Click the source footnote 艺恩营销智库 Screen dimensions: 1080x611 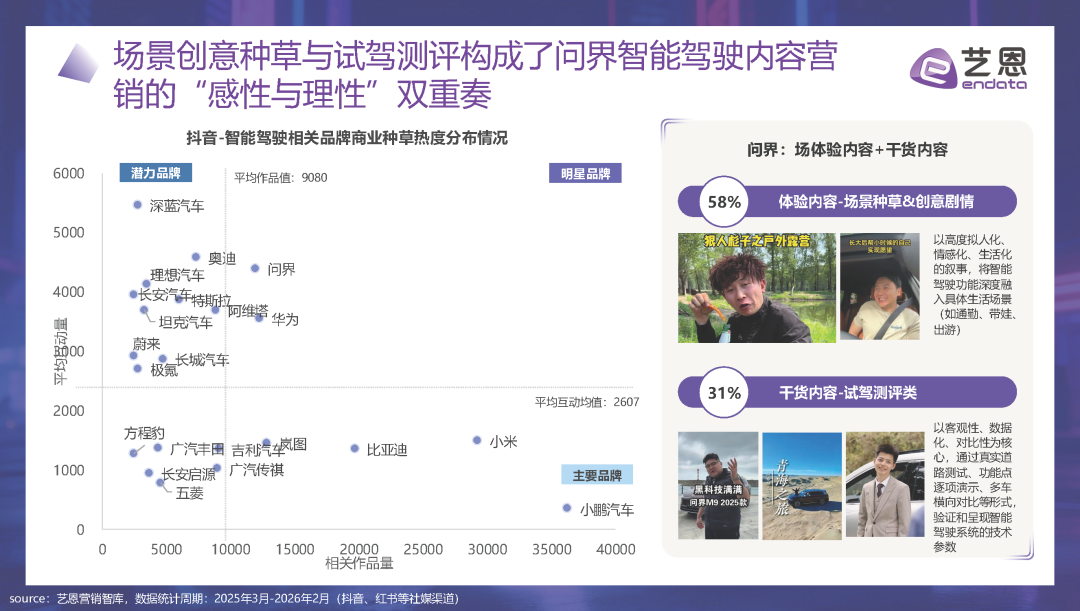click(234, 599)
